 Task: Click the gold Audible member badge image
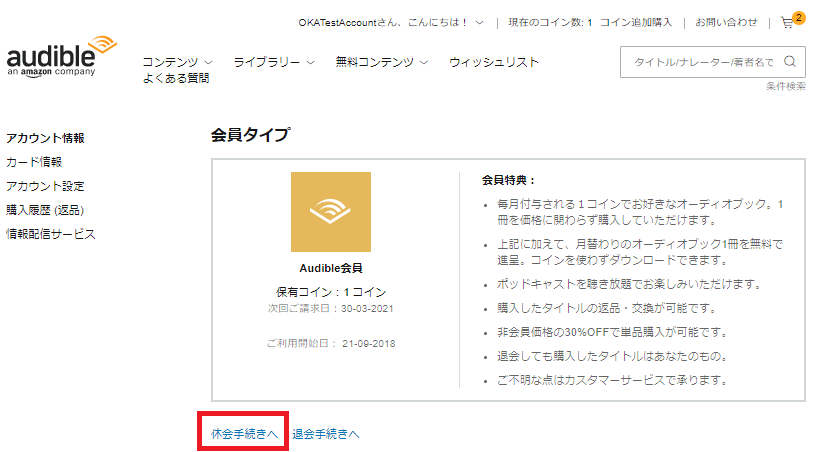point(331,212)
